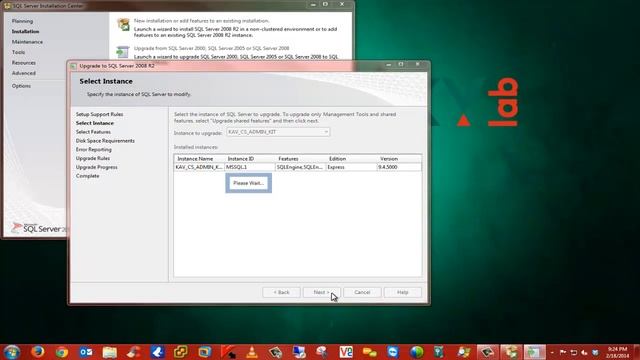Cancel the SQL Server upgrade wizard
This screenshot has width=640, height=360.
coord(362,292)
